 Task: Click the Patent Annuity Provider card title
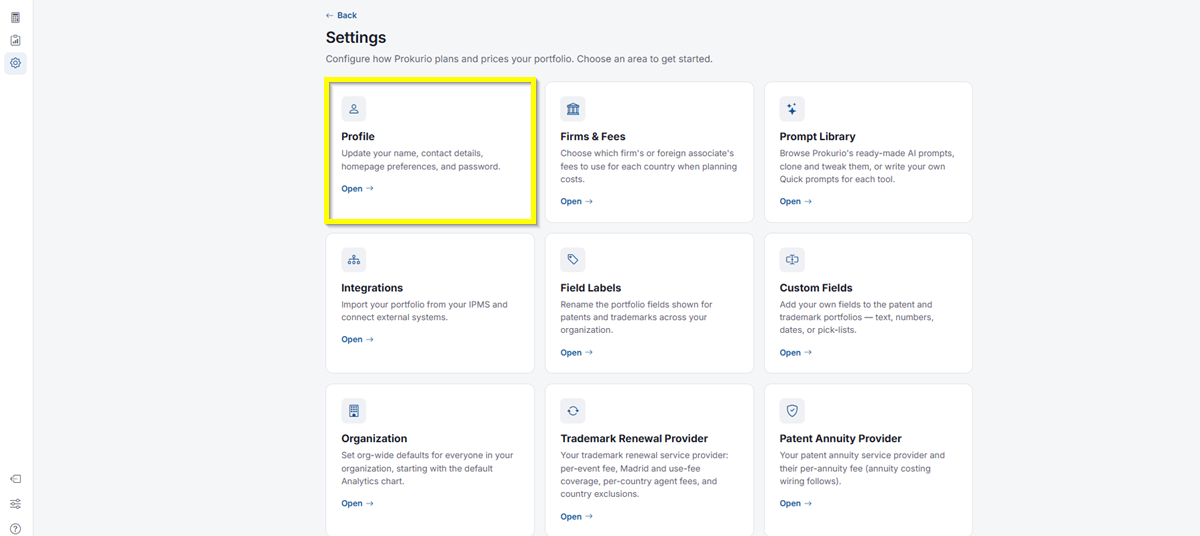click(840, 438)
